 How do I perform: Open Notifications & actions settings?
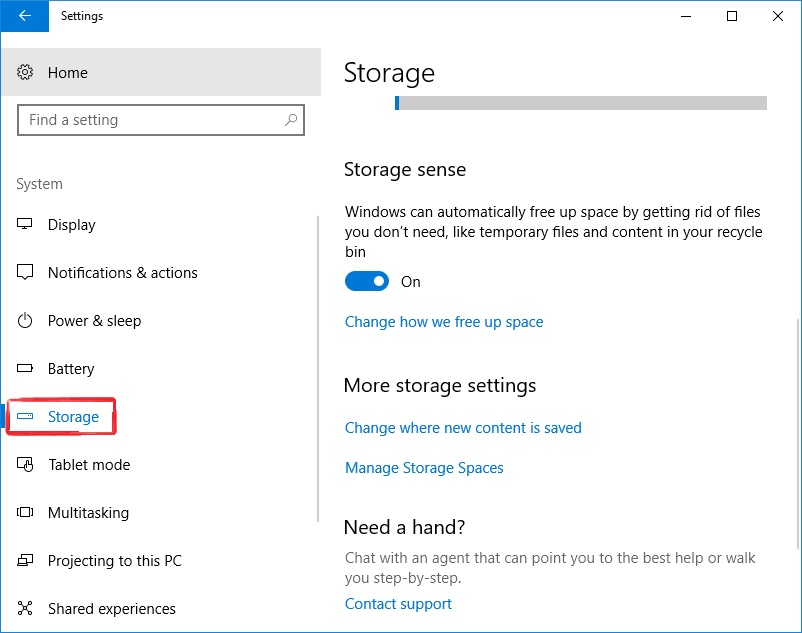tap(26, 273)
